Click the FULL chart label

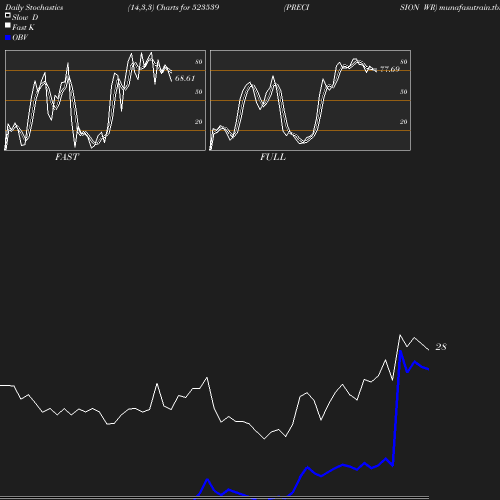[x=273, y=157]
